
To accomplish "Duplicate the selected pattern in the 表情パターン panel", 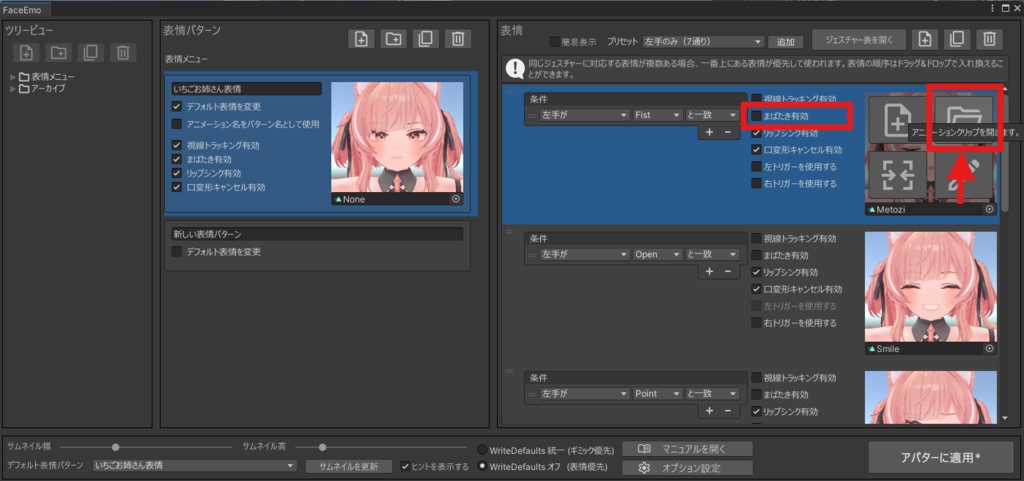I will [x=426, y=39].
